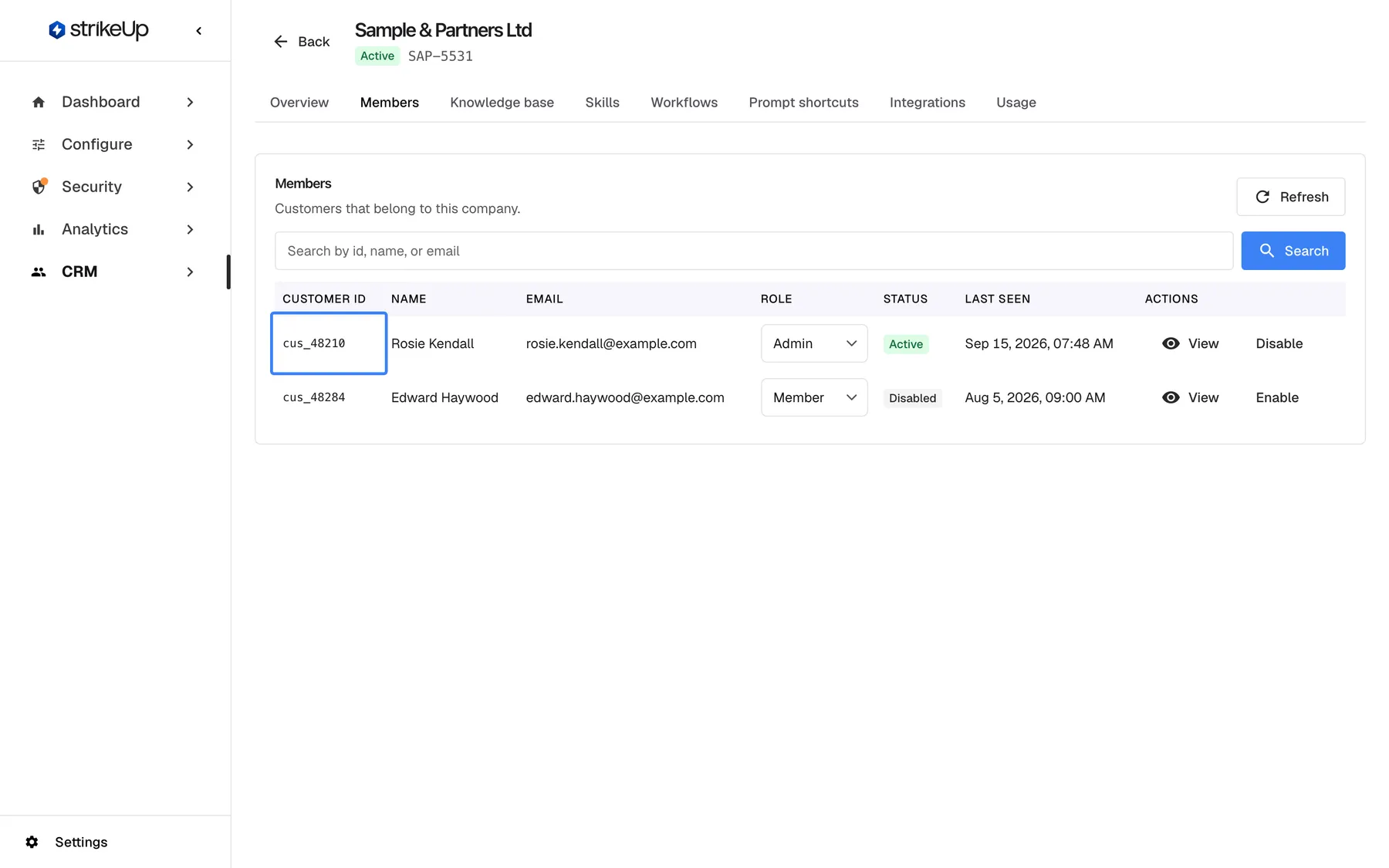
Task: Click the email rosie.kendall@example.com
Action: click(x=611, y=343)
